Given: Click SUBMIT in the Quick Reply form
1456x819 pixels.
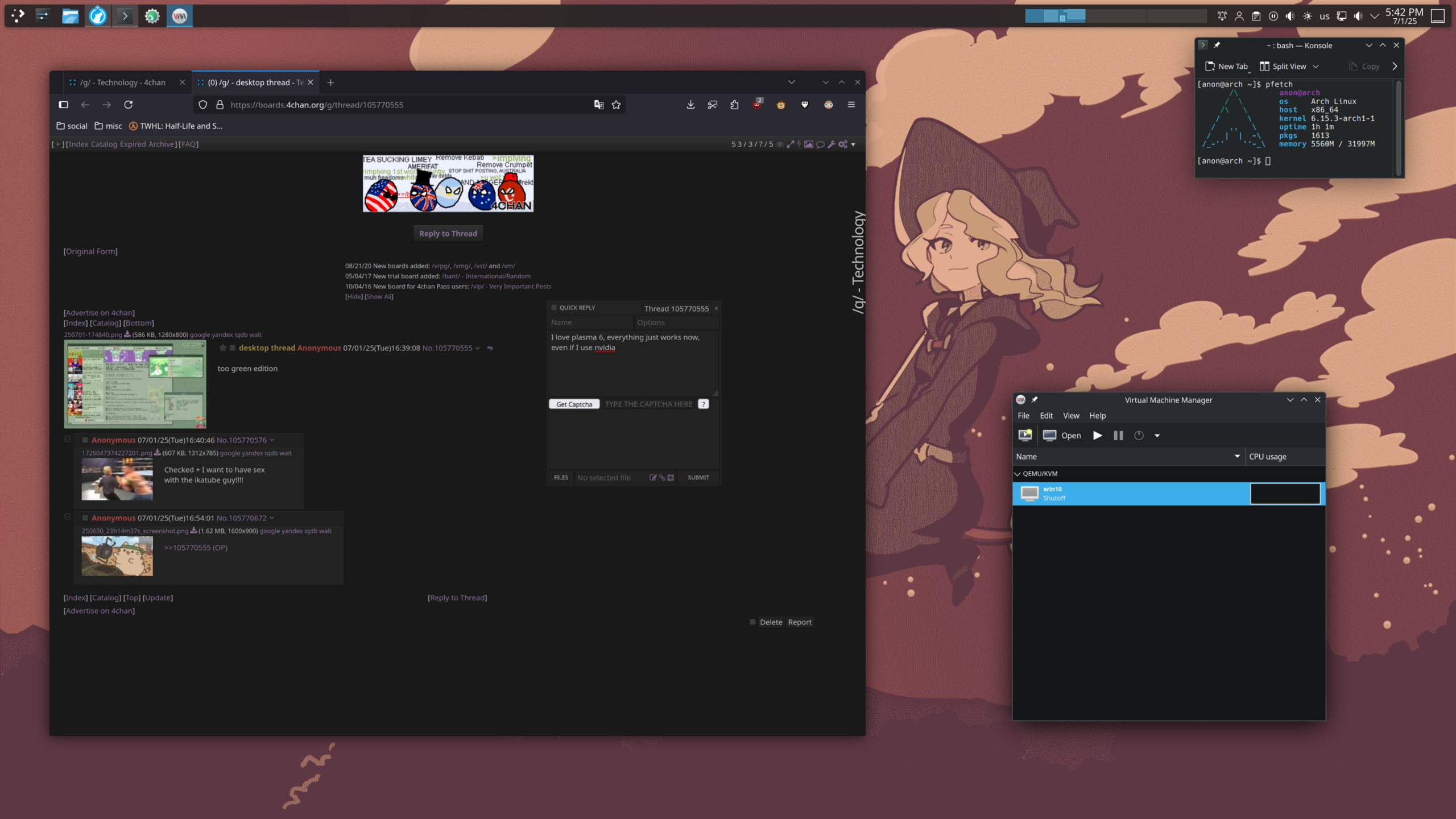Looking at the screenshot, I should (698, 478).
